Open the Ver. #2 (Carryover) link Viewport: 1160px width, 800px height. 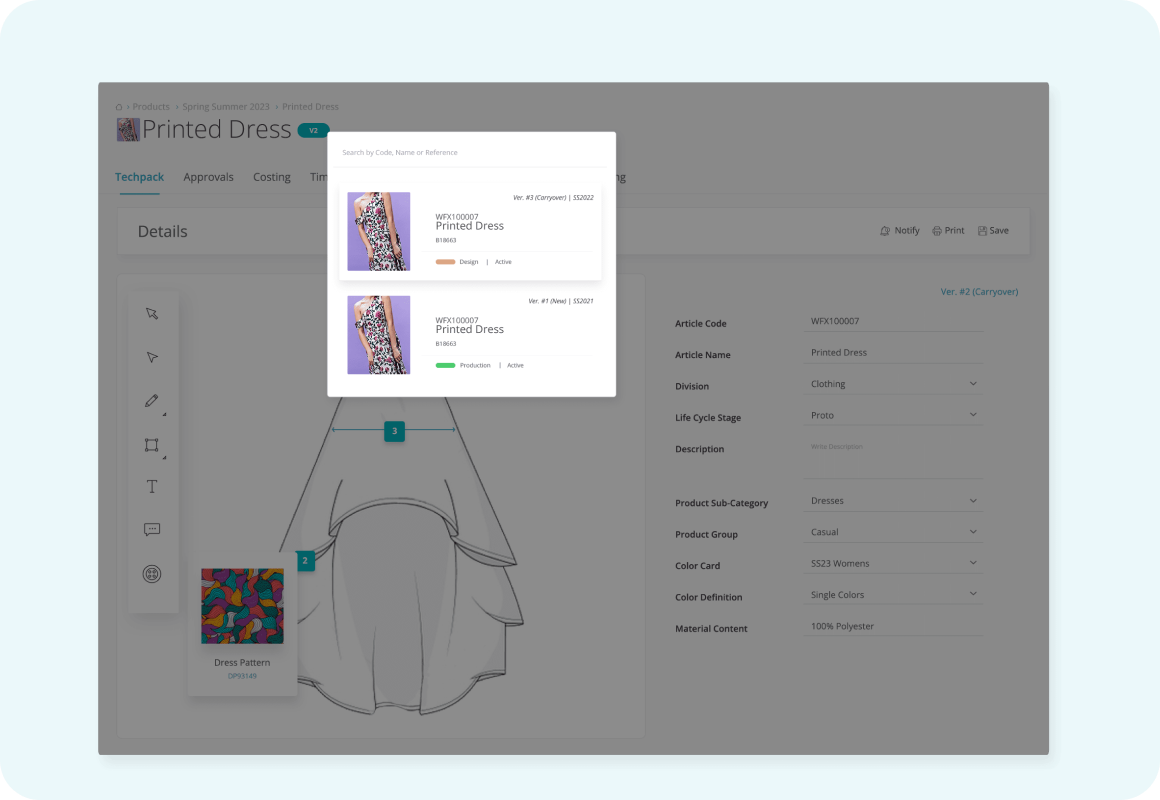[x=978, y=292]
